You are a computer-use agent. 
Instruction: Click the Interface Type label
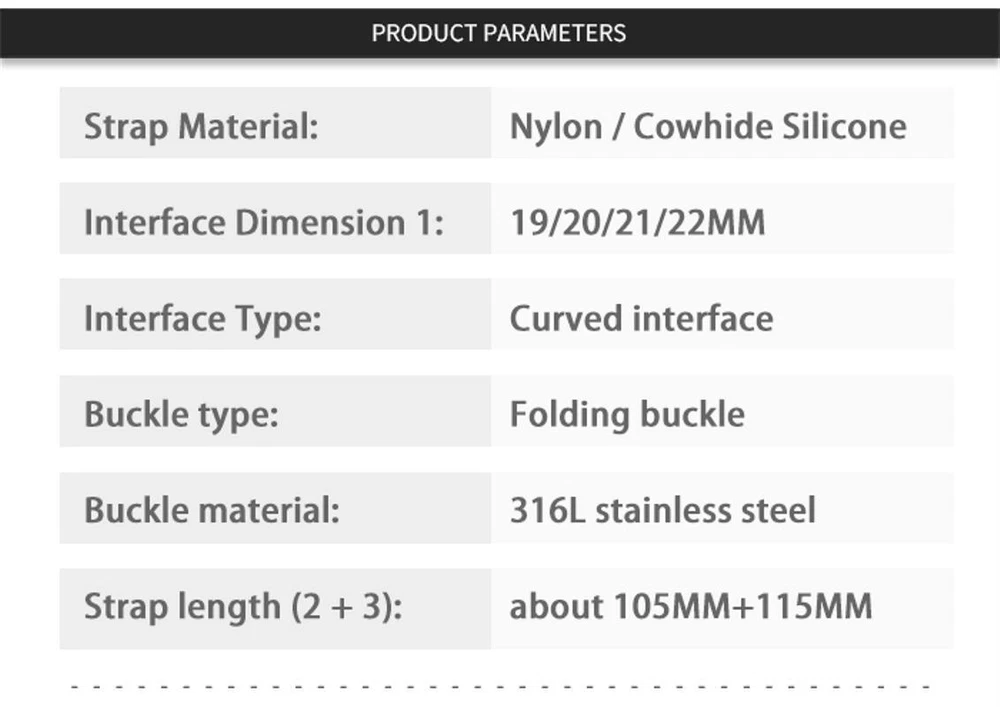[x=202, y=319]
